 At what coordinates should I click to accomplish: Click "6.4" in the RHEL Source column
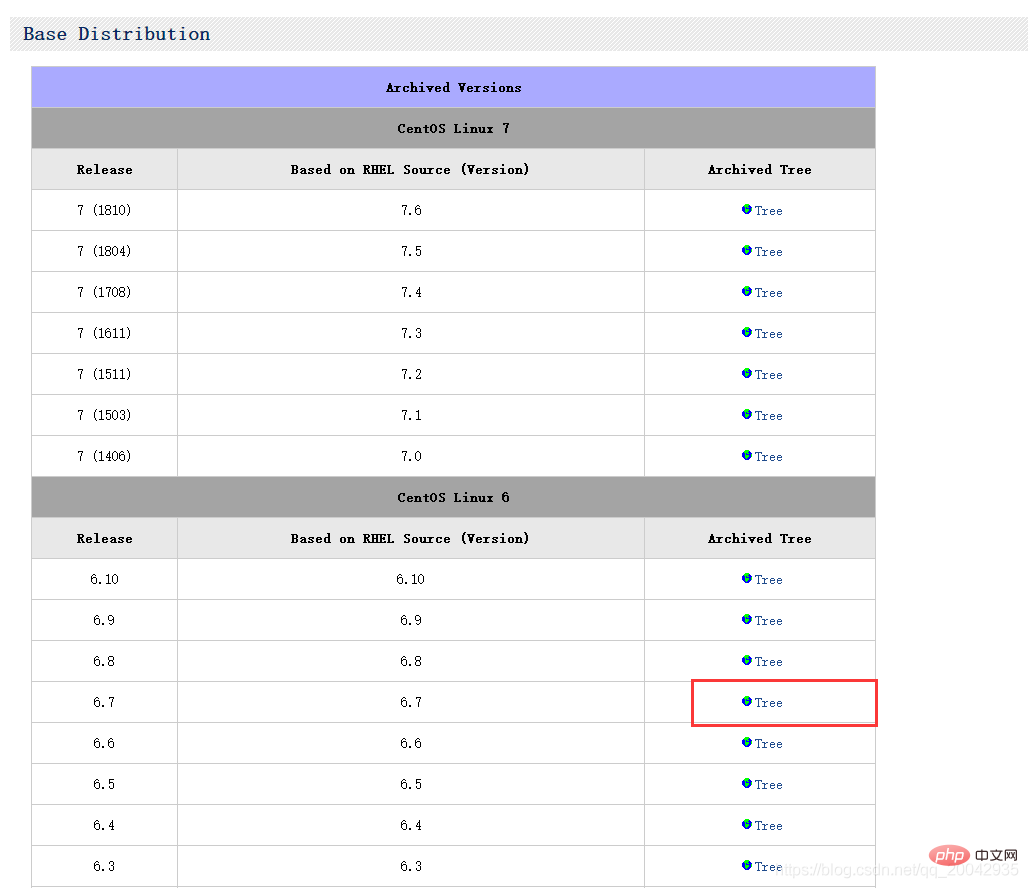coord(411,826)
